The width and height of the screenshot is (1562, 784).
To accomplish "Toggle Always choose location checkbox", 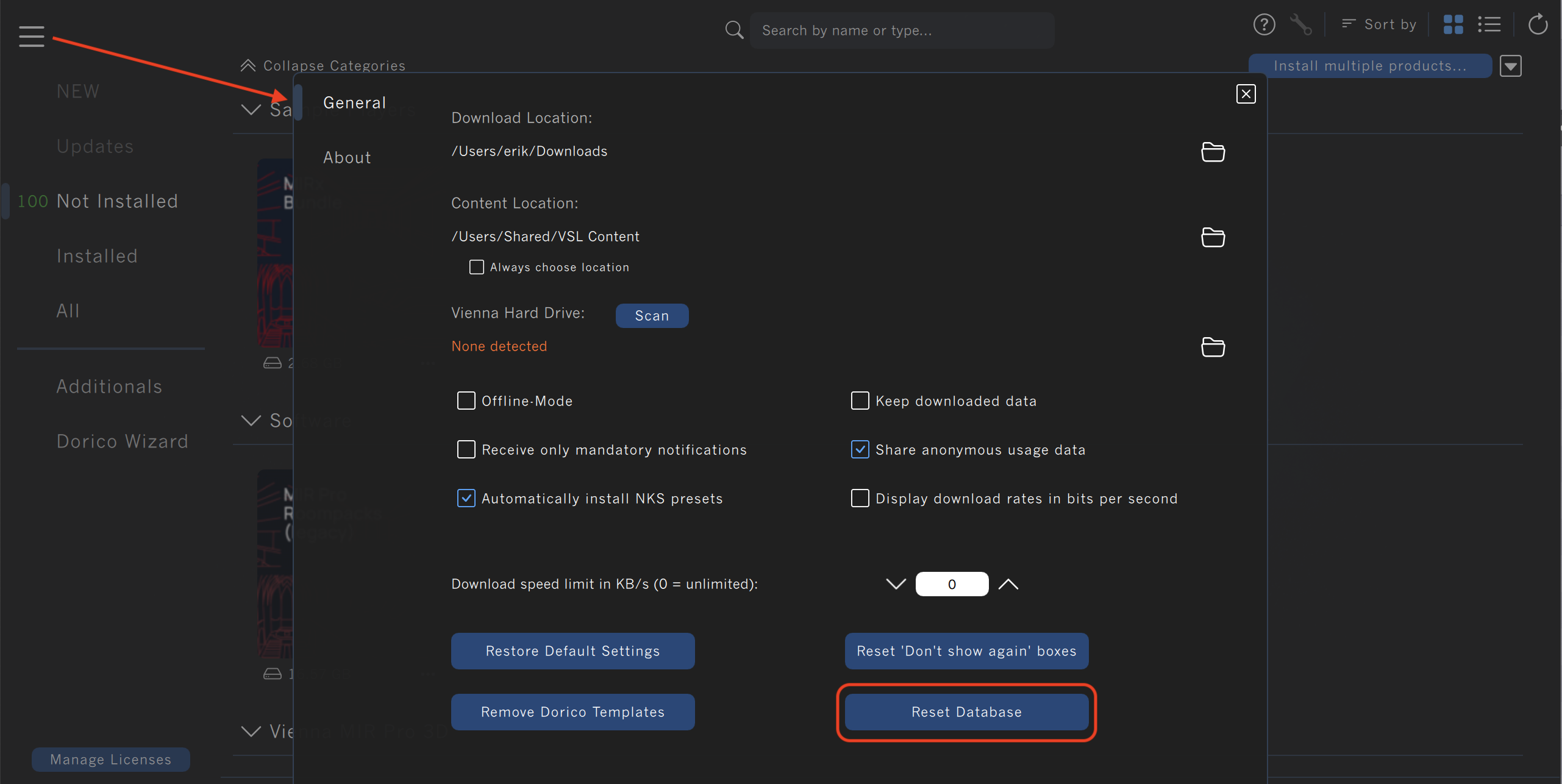I will tap(476, 267).
